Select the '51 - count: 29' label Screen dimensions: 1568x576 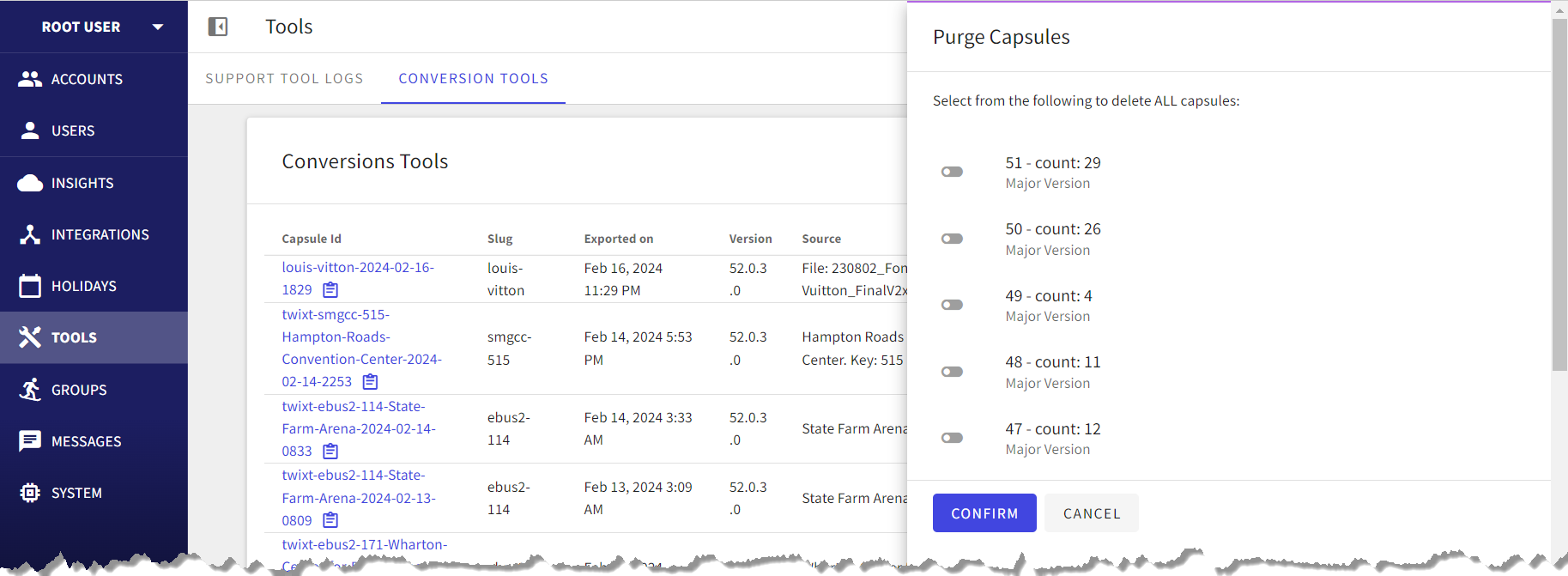pyautogui.click(x=1053, y=163)
